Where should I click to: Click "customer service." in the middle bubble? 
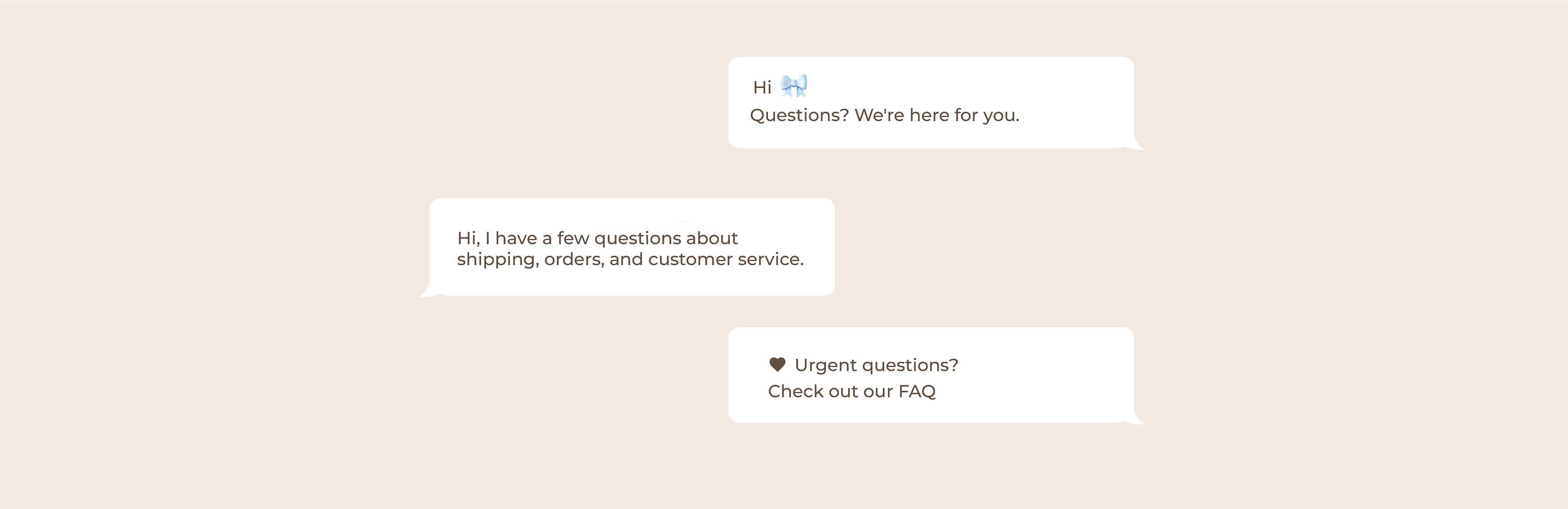726,259
